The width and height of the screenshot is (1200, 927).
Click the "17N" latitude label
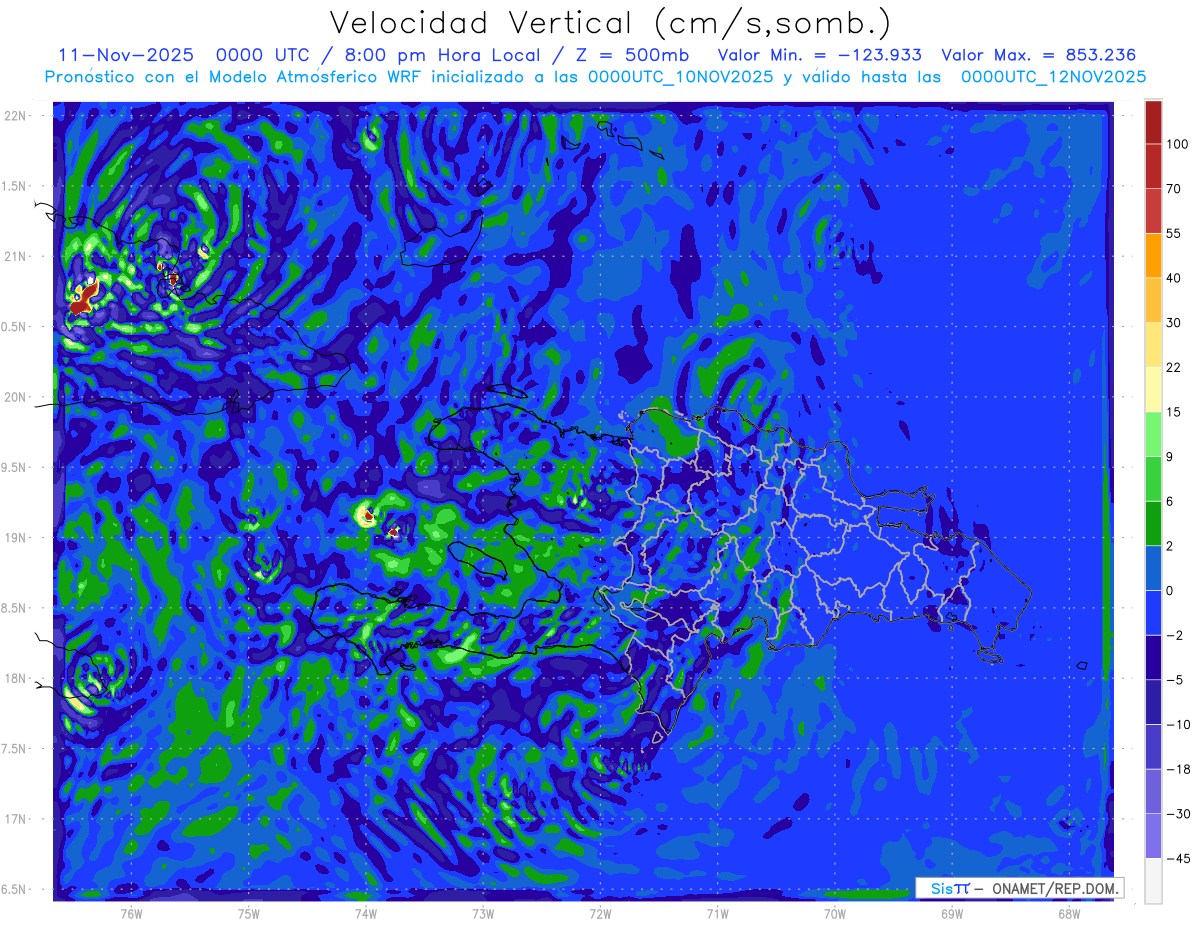point(17,819)
